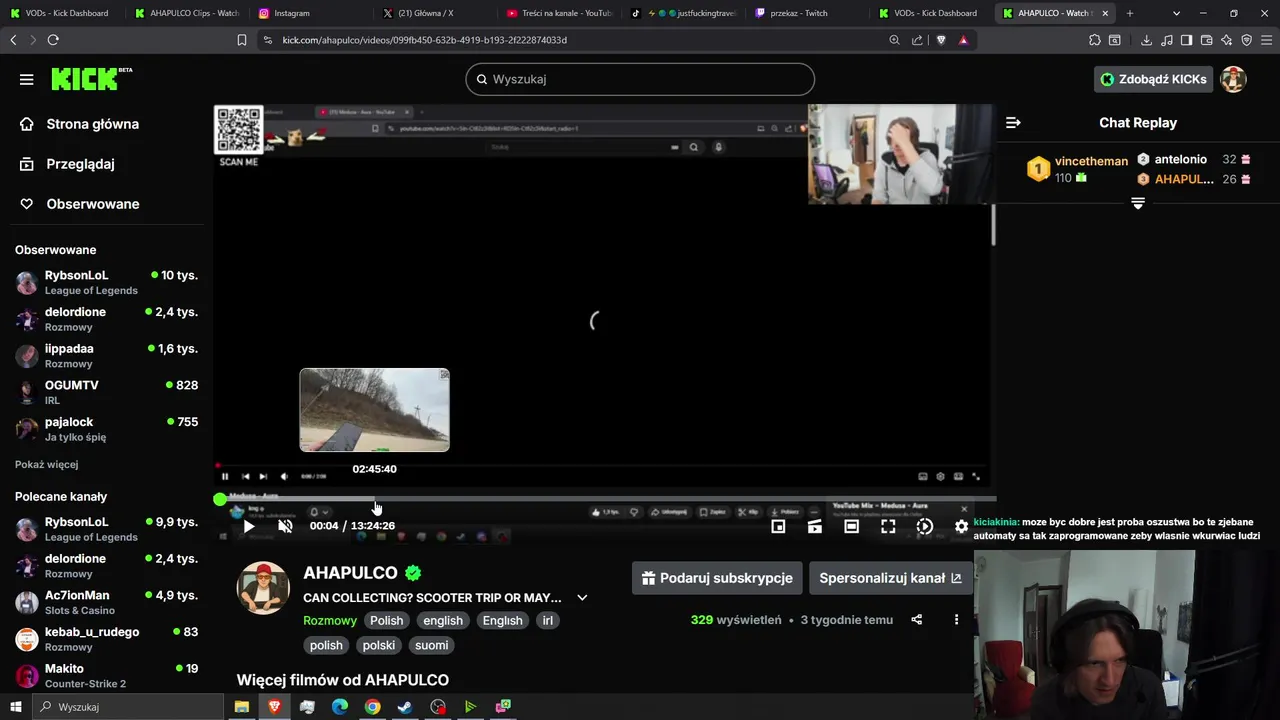Reload the page
The height and width of the screenshot is (720, 1280).
[53, 40]
